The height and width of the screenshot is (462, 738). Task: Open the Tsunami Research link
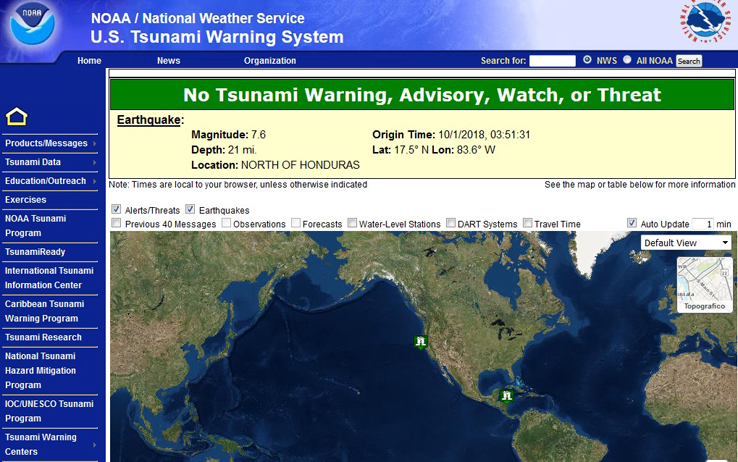pyautogui.click(x=43, y=337)
